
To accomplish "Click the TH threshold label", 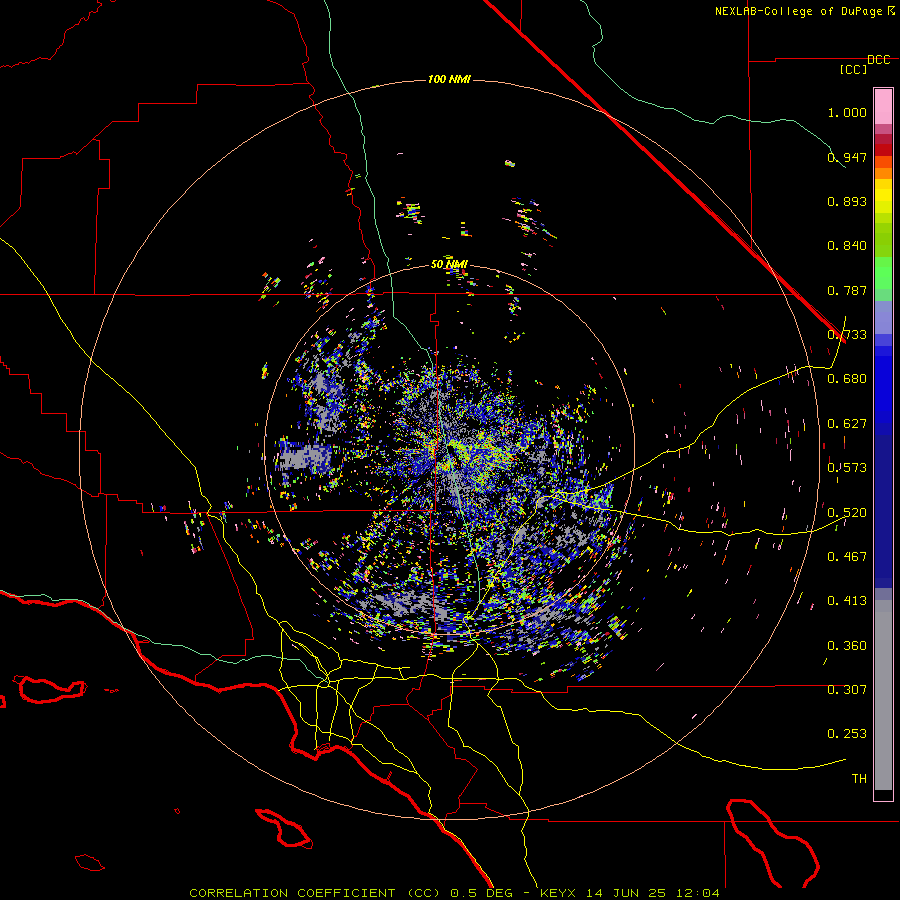I will pos(859,779).
